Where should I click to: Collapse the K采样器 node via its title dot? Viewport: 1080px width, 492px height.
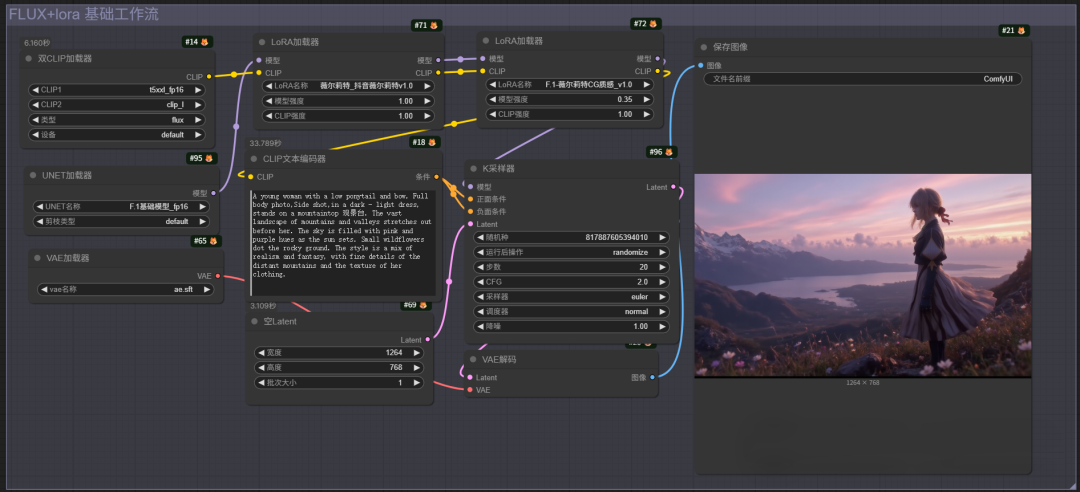pos(473,169)
